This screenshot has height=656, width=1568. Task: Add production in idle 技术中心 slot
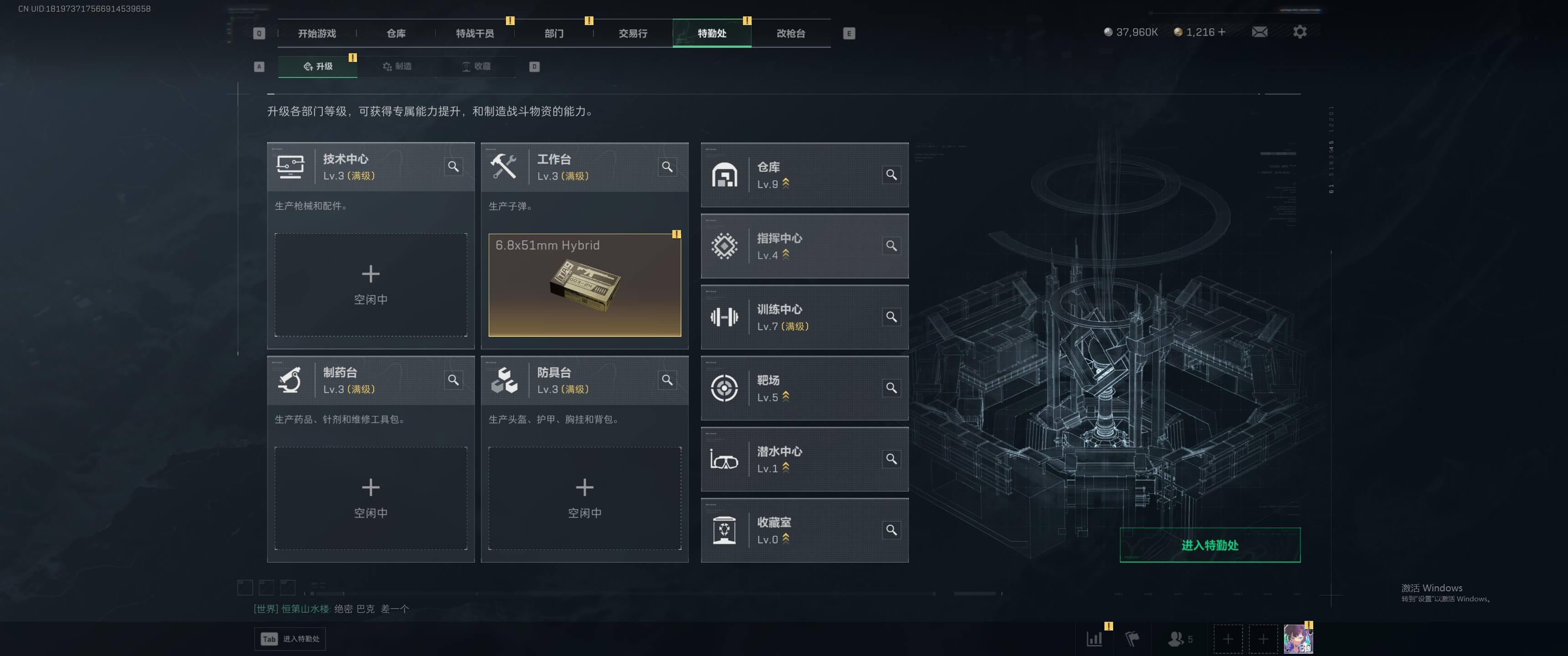(371, 285)
